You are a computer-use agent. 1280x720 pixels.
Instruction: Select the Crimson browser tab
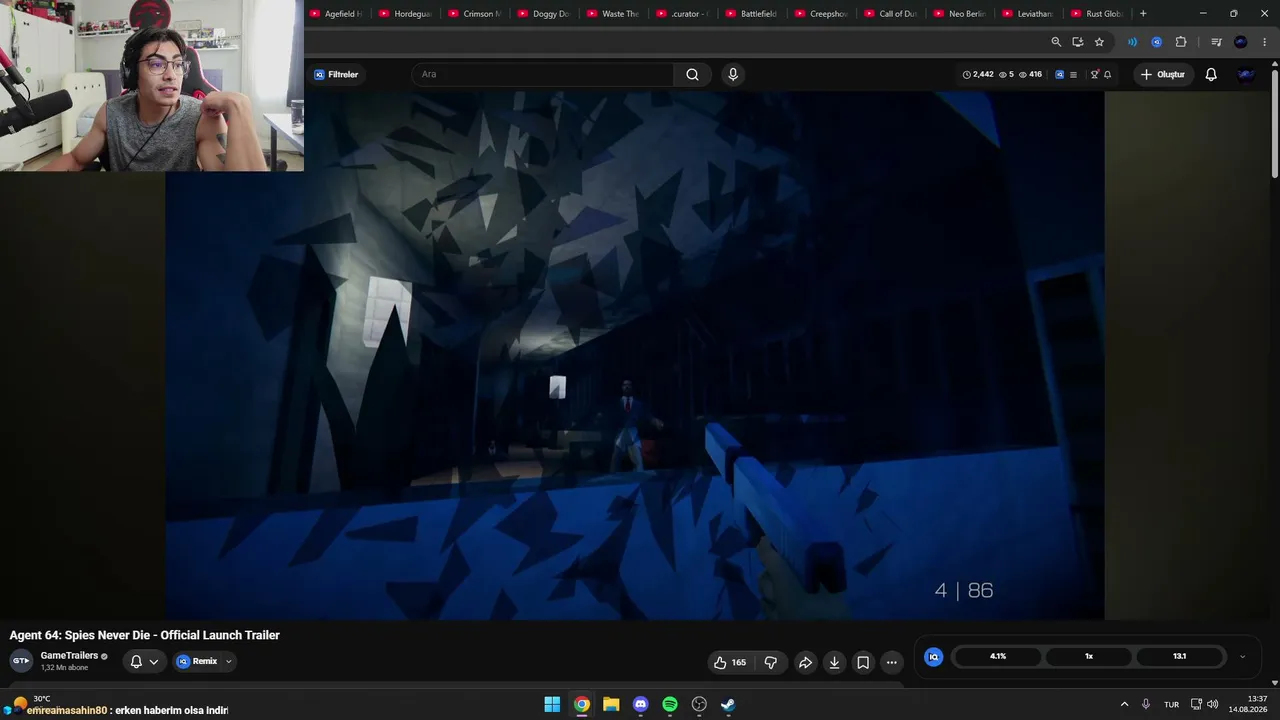point(475,14)
